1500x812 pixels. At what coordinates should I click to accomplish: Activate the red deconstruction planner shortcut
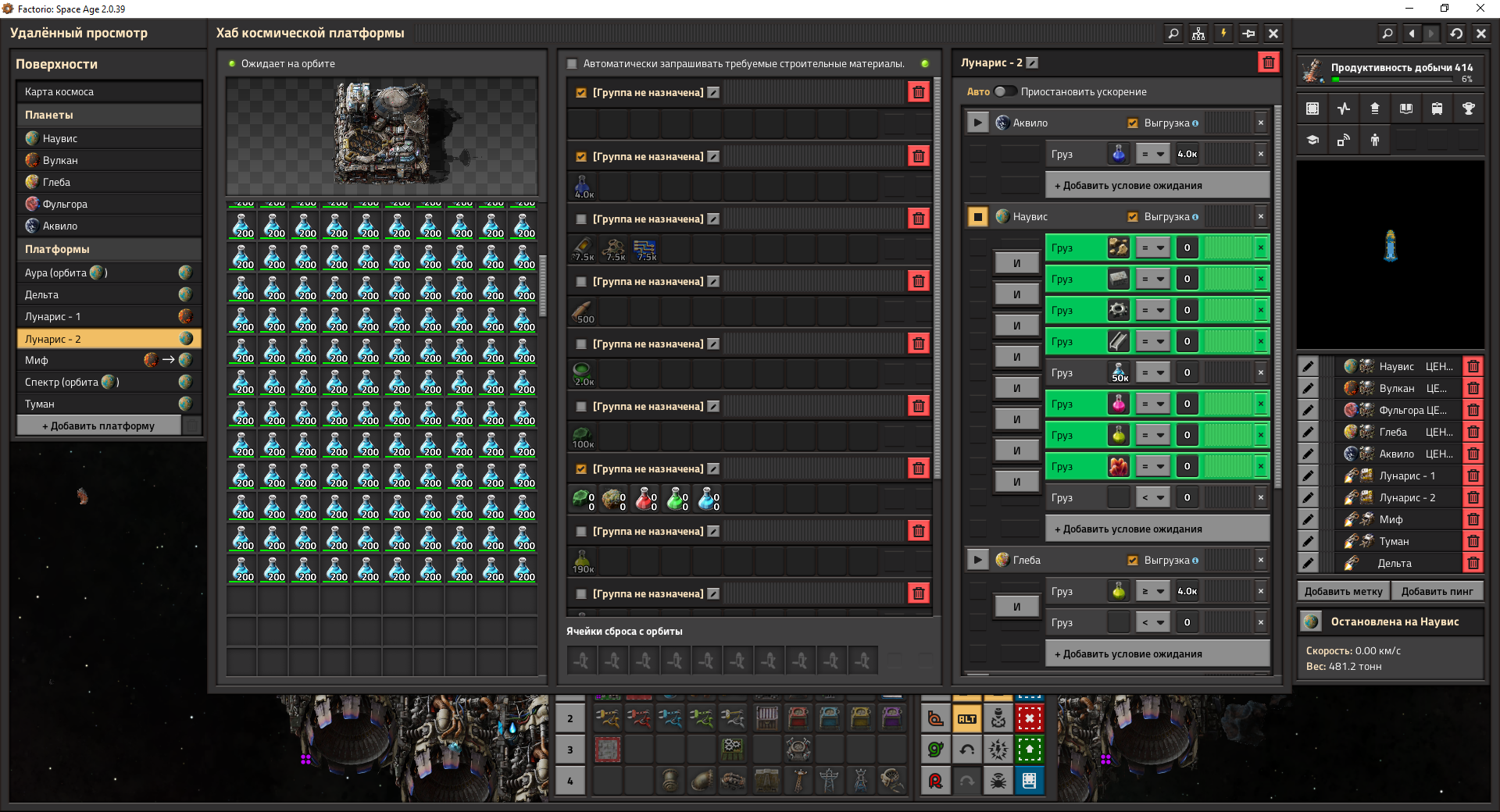click(x=1030, y=718)
